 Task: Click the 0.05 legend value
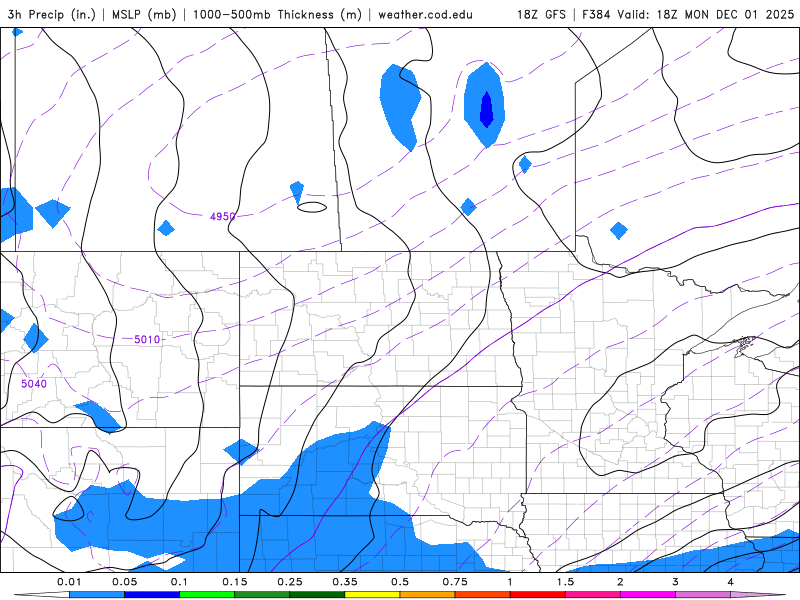[124, 582]
